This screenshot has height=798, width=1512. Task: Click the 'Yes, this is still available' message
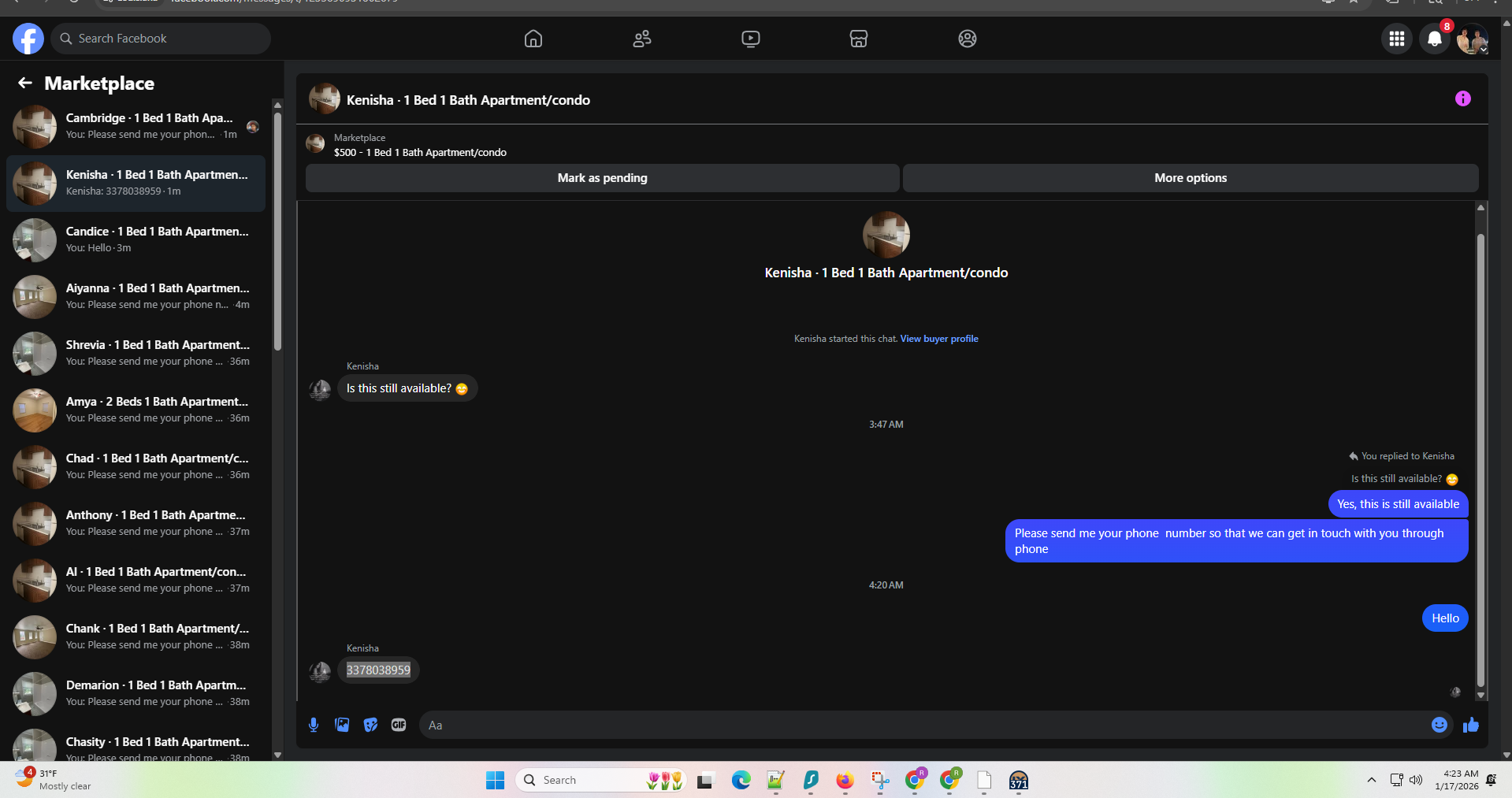1398,504
